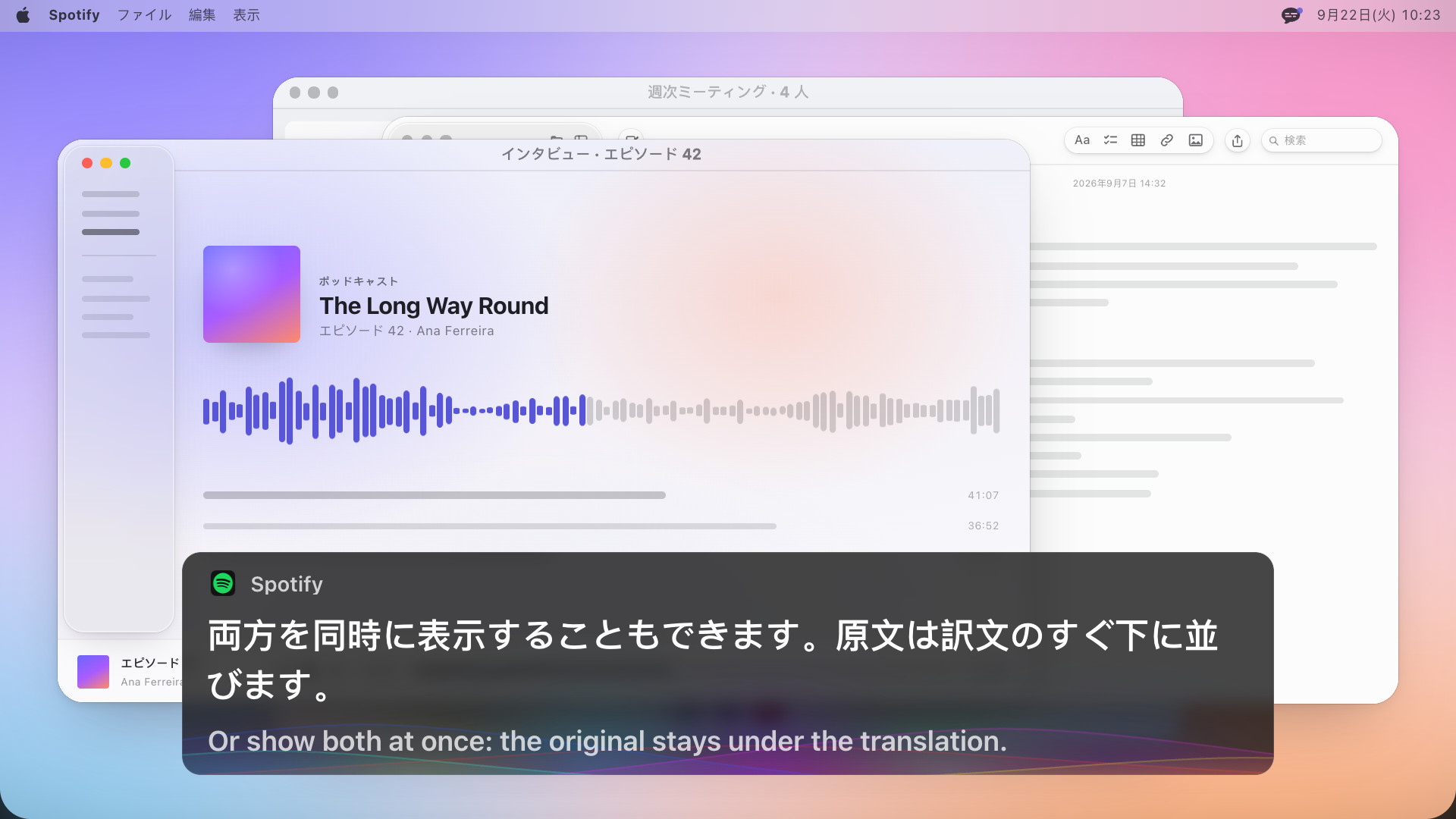Click The Long Way Round podcast artwork
The width and height of the screenshot is (1456, 819).
tap(252, 294)
